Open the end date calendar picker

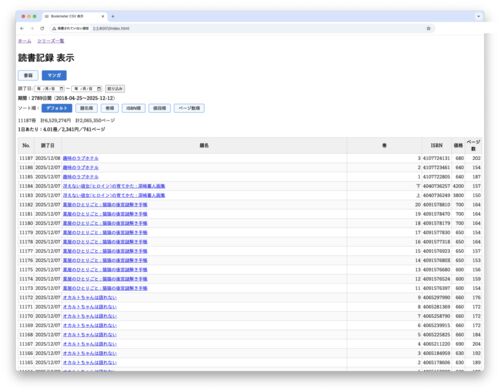pos(99,89)
